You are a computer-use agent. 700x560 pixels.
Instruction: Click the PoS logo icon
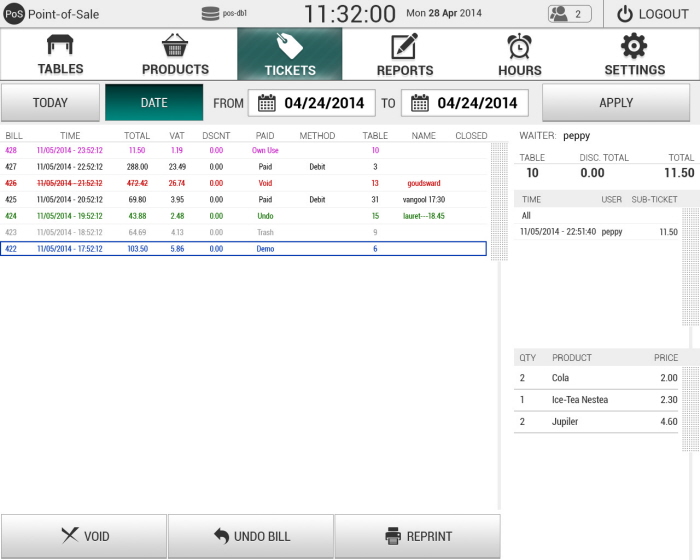pyautogui.click(x=14, y=14)
